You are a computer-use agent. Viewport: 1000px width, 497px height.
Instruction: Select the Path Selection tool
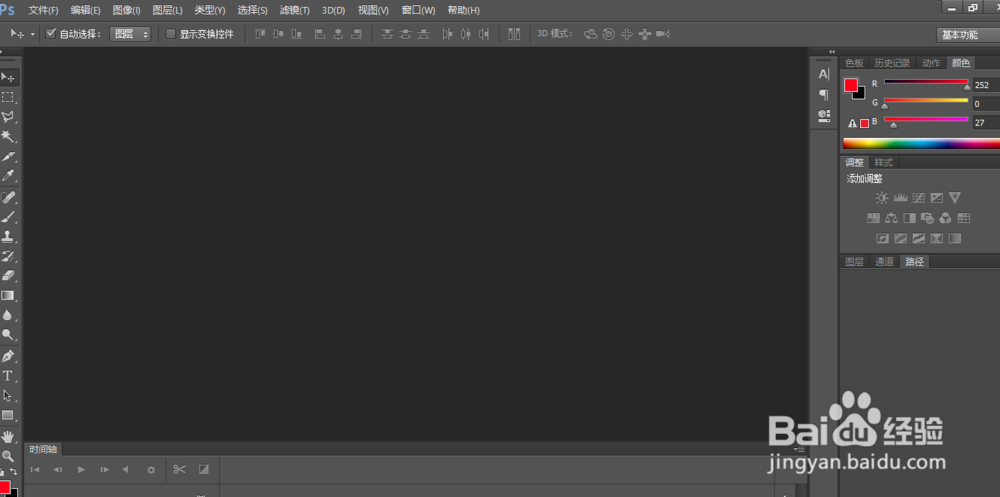pyautogui.click(x=8, y=395)
